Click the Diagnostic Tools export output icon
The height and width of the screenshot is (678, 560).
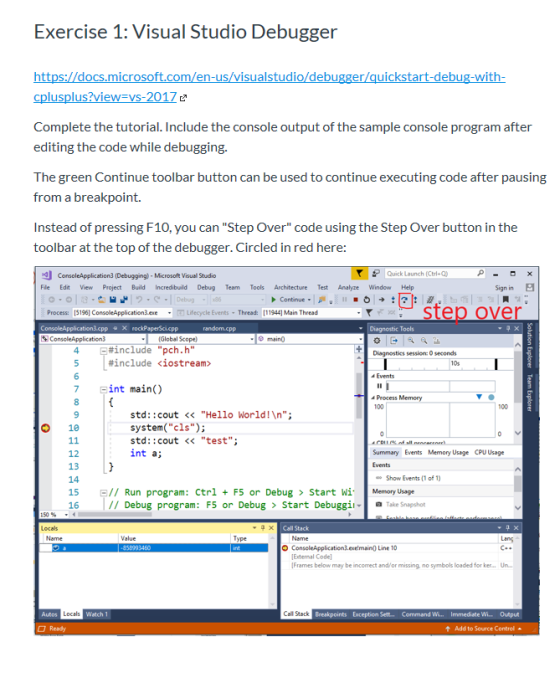coord(394,341)
